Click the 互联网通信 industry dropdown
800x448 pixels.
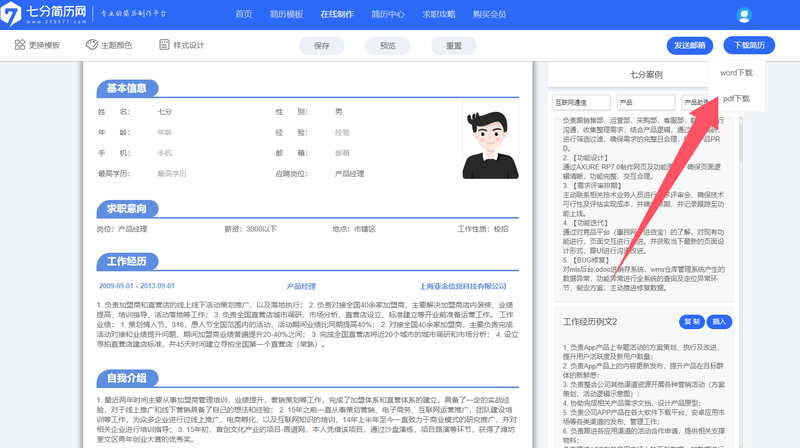click(x=581, y=102)
